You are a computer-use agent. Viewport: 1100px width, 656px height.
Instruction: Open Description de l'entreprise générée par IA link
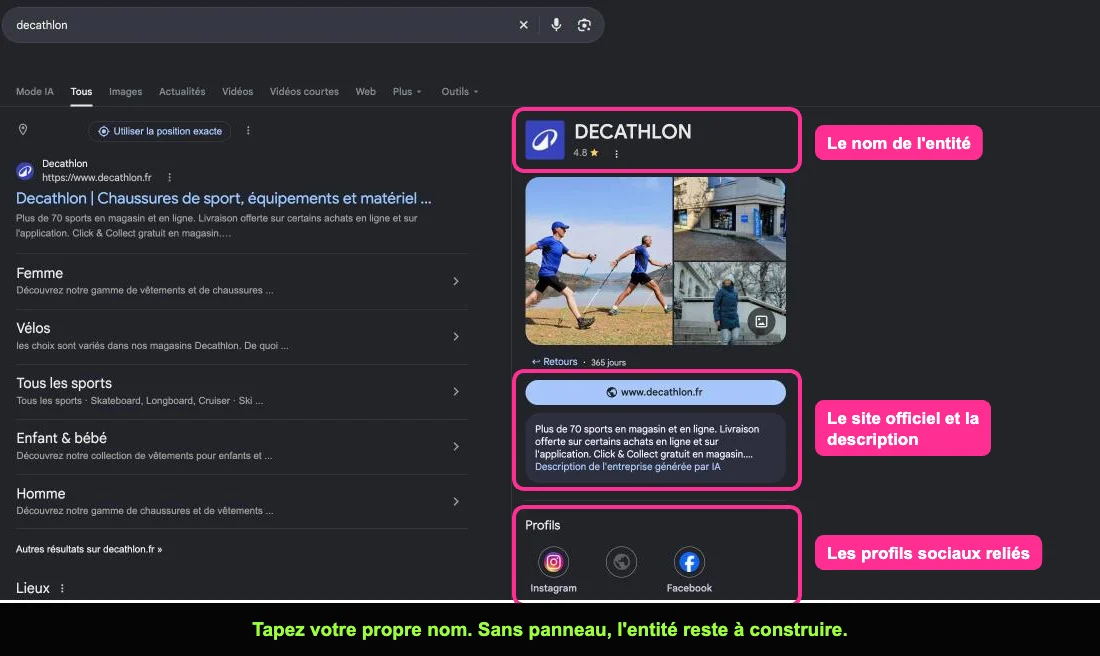coord(627,467)
